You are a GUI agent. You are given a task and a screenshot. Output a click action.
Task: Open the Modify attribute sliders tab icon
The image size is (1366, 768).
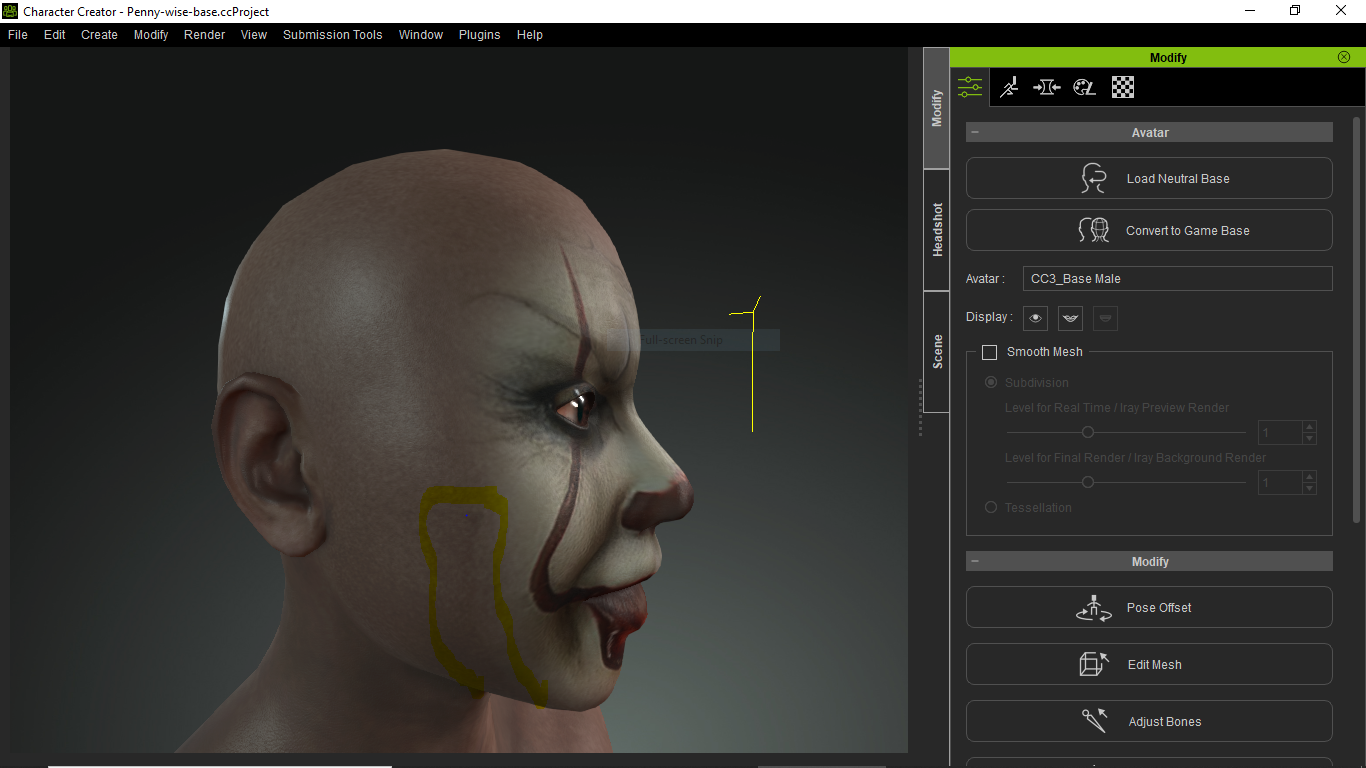click(x=970, y=87)
